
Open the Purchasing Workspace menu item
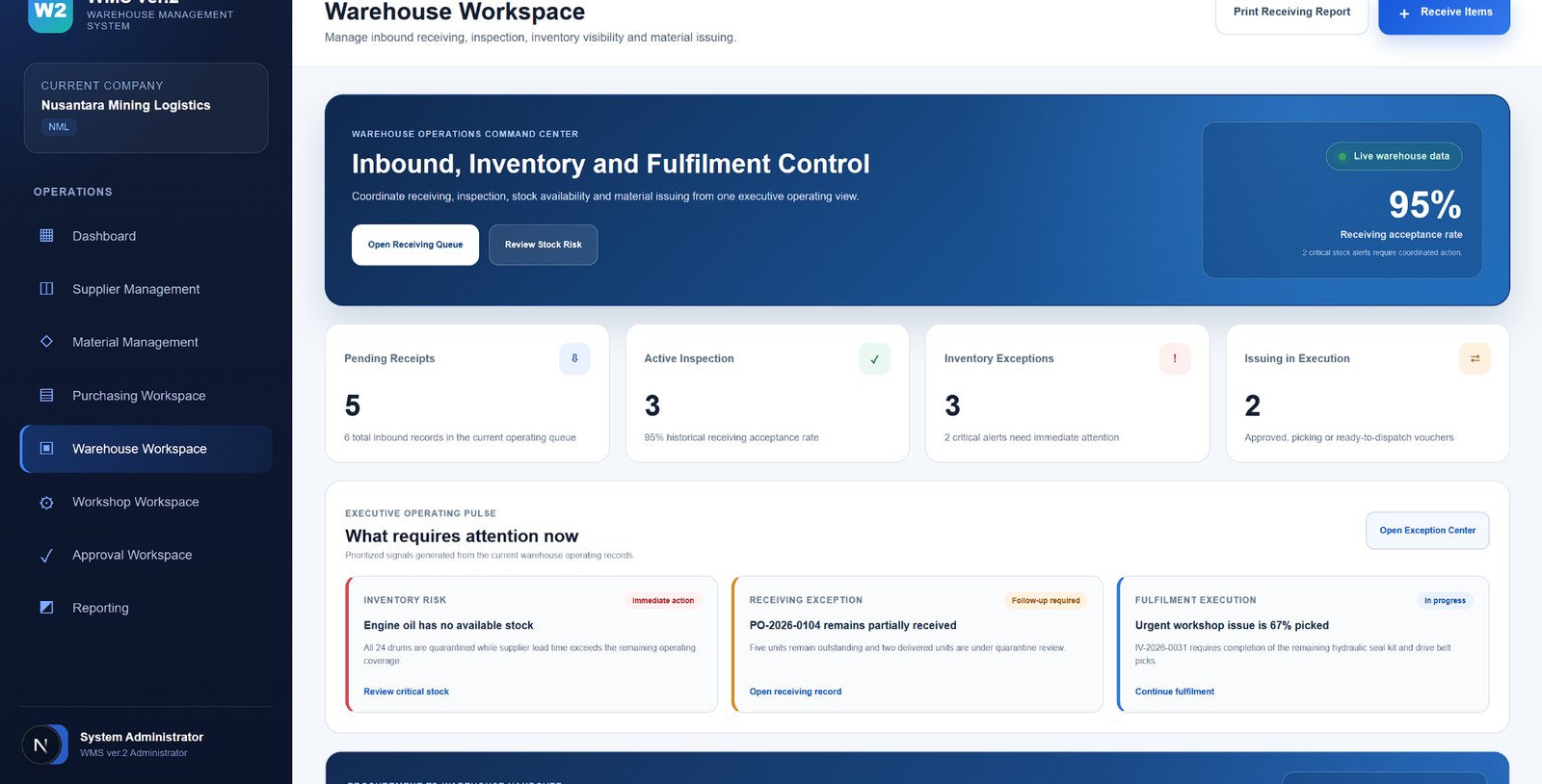tap(146, 396)
